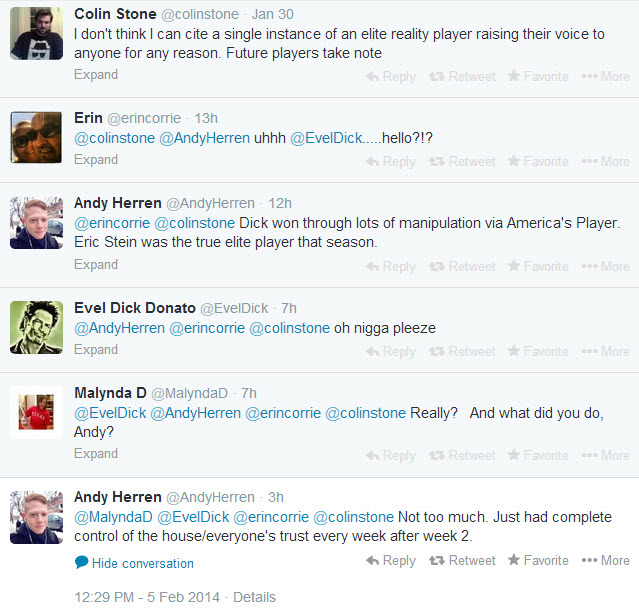Viewport: 639px width, 616px height.
Task: Reply to Colin Stone's tweet
Action: click(391, 76)
